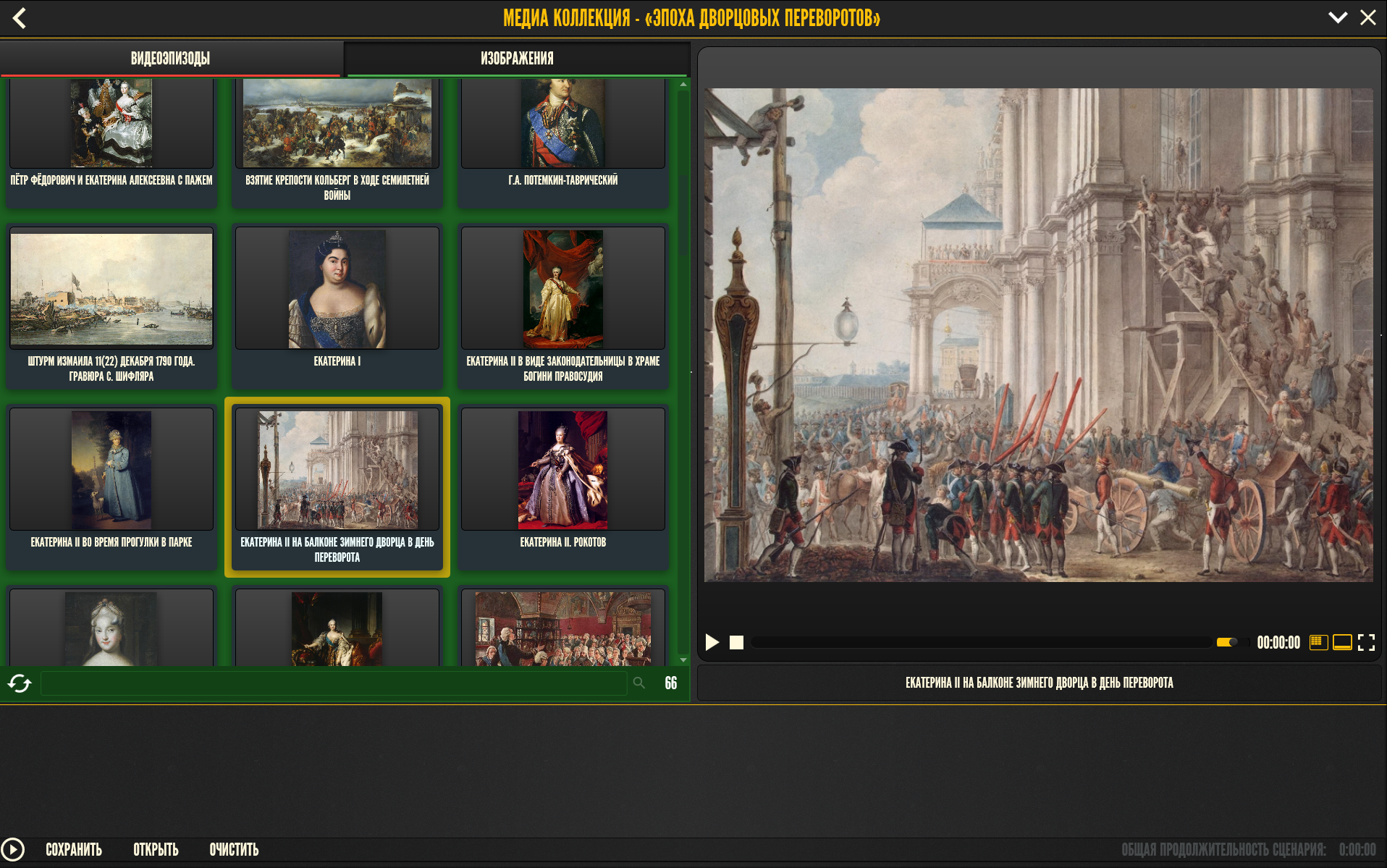Focus the media search input field

click(334, 683)
